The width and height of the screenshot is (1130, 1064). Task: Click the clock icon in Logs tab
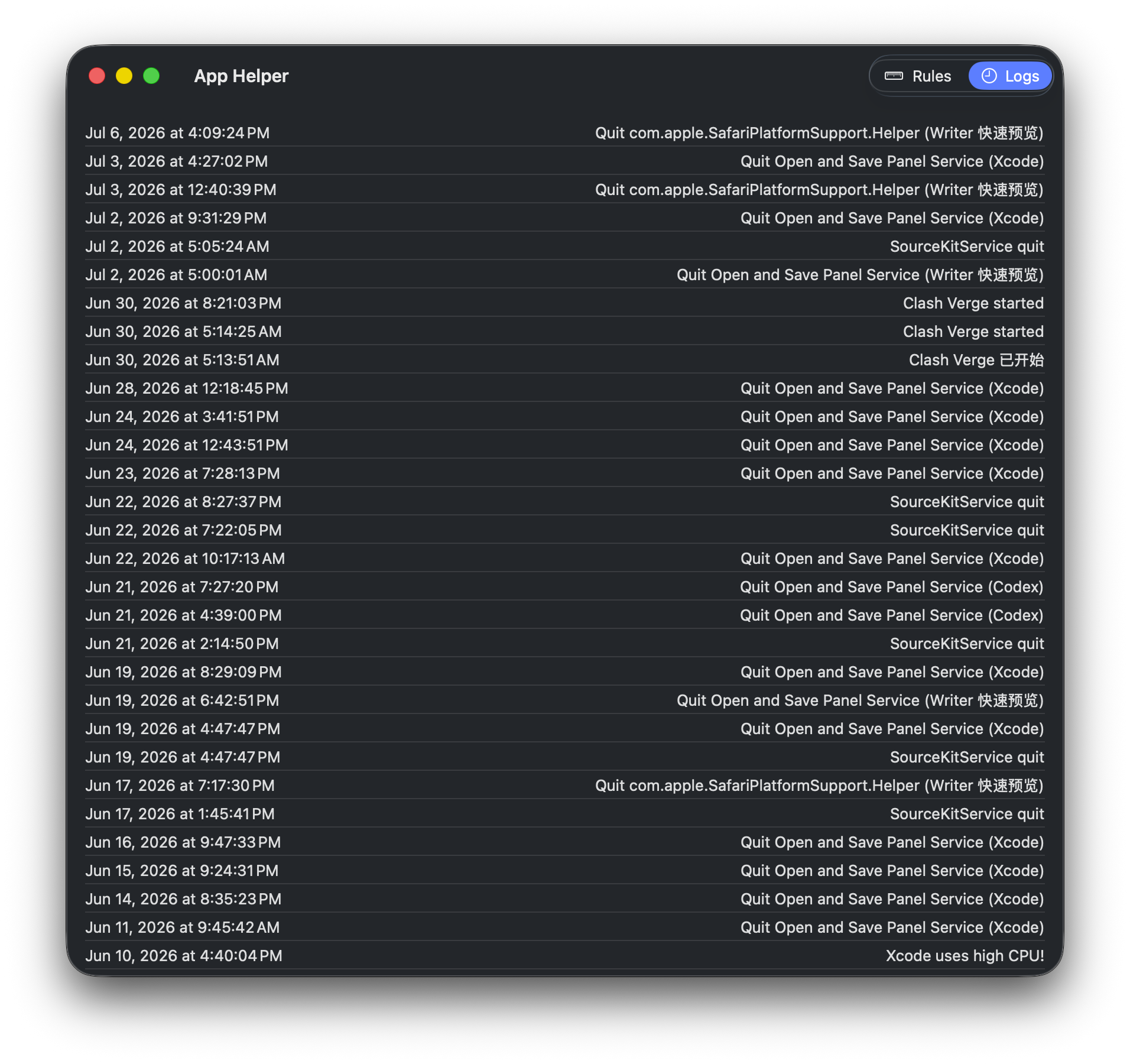point(989,76)
